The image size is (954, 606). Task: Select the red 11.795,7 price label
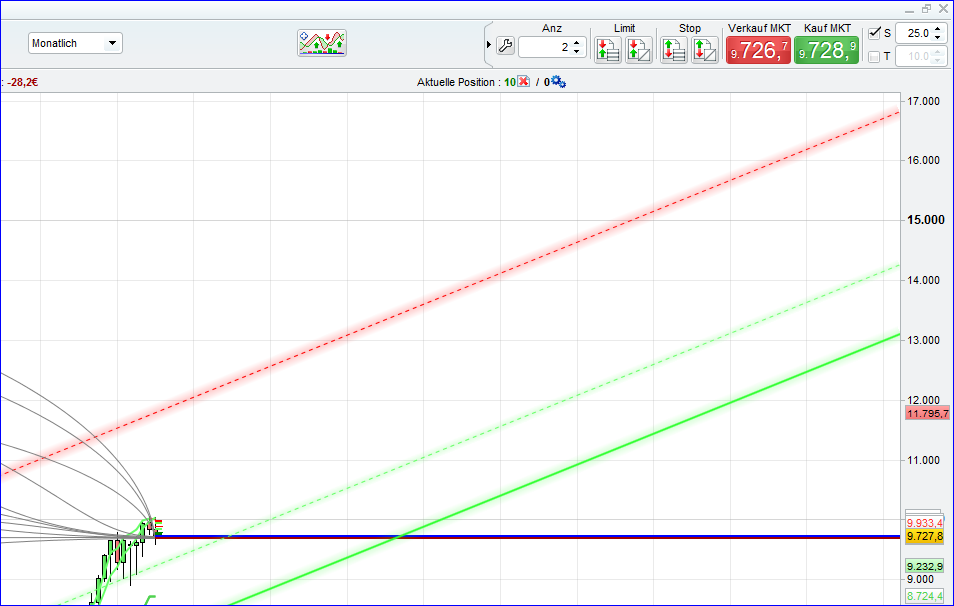pos(927,414)
